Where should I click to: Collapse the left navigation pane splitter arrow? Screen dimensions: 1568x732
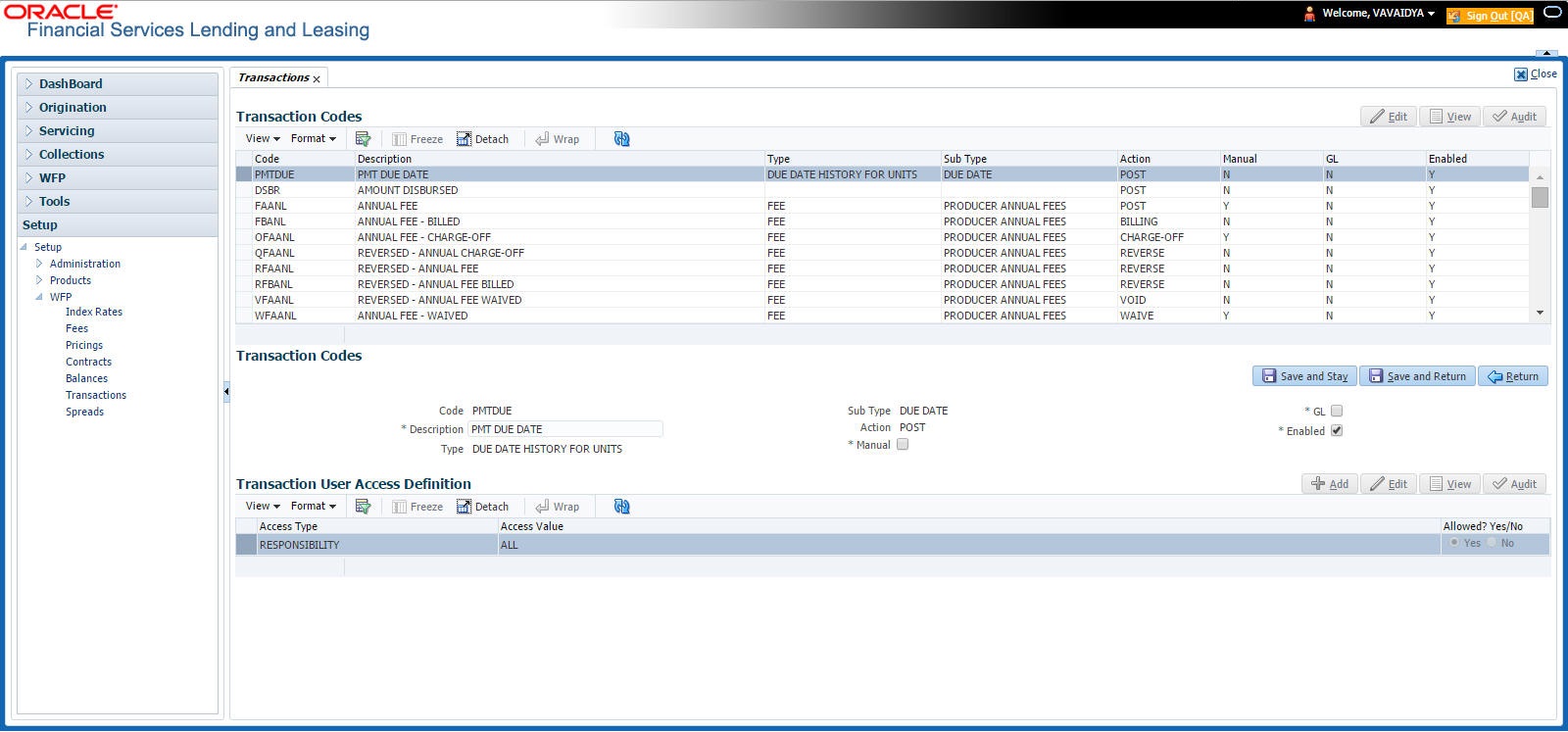(x=226, y=392)
